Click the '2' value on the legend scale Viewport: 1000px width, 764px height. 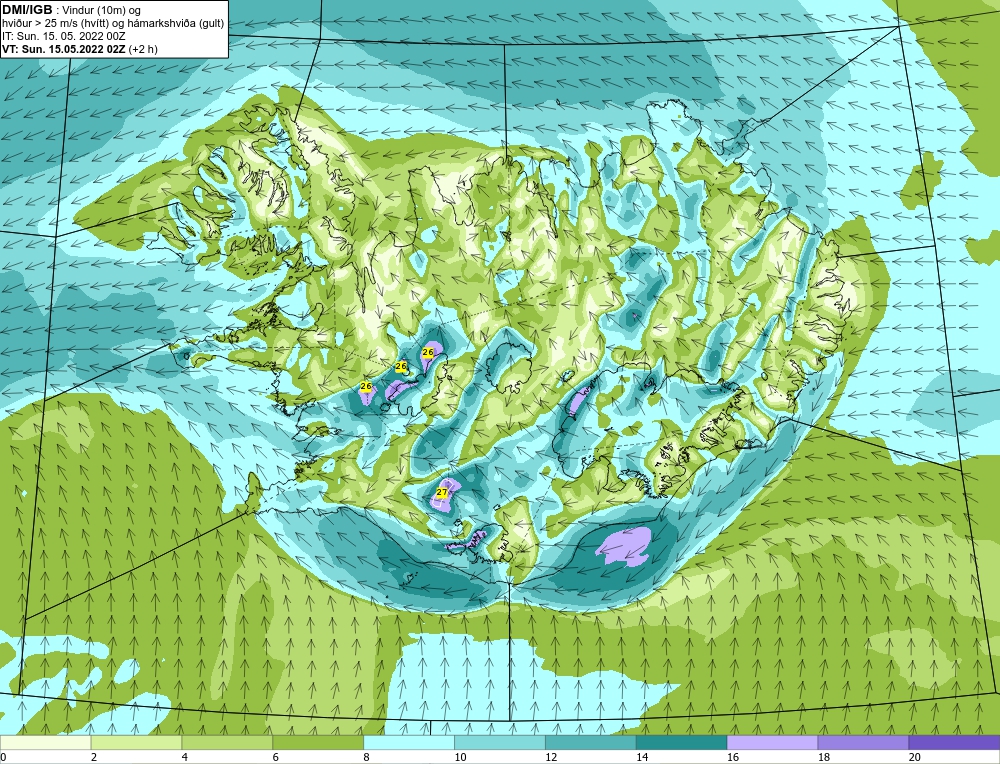tap(94, 757)
